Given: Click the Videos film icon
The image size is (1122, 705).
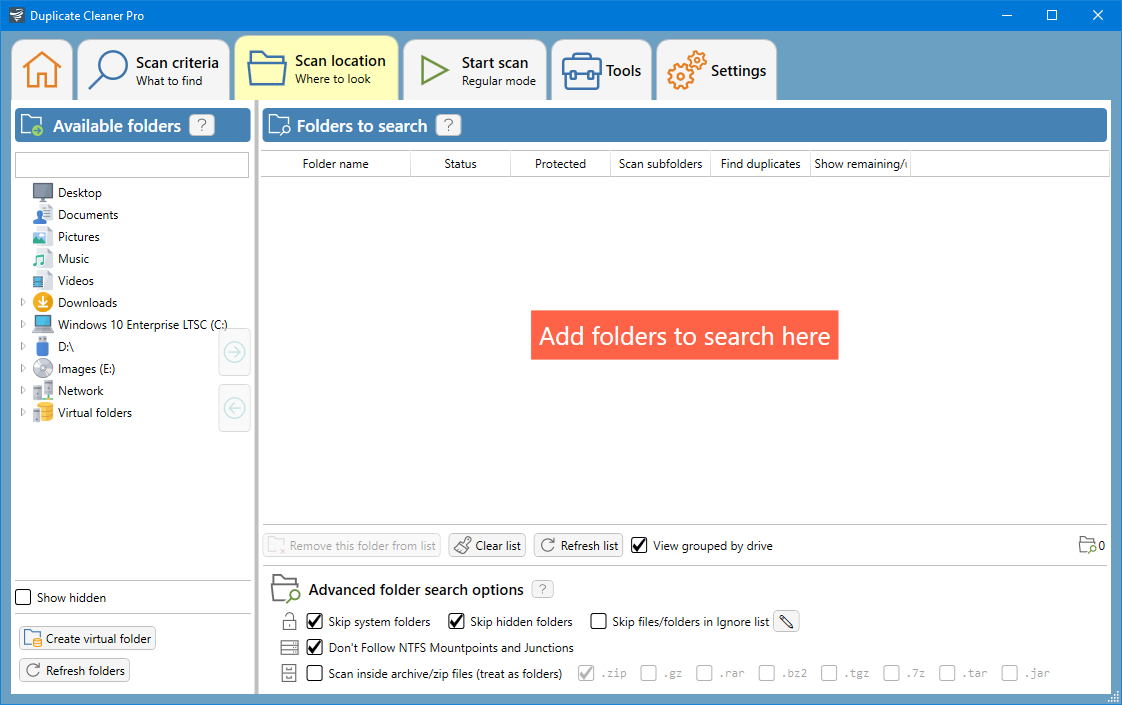Looking at the screenshot, I should click(x=43, y=281).
